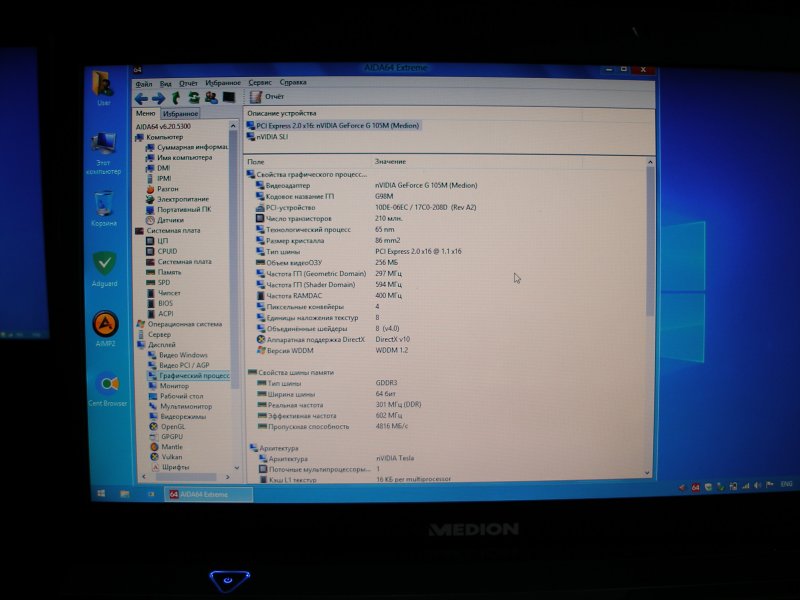This screenshot has width=800, height=600.
Task: Select the Vulkan tree entry
Action: pos(172,457)
